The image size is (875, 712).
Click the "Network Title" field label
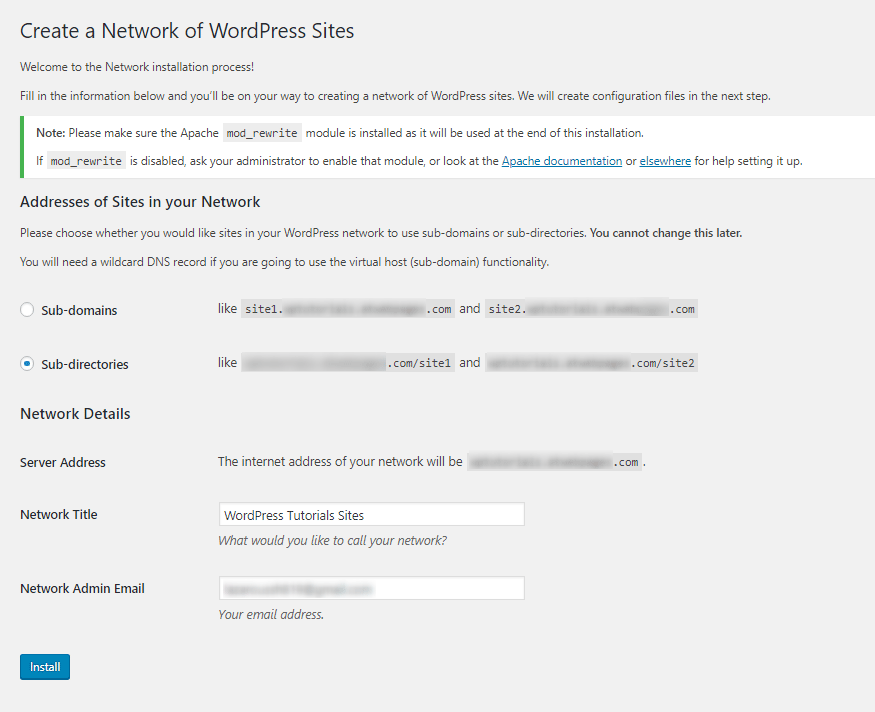click(x=59, y=515)
